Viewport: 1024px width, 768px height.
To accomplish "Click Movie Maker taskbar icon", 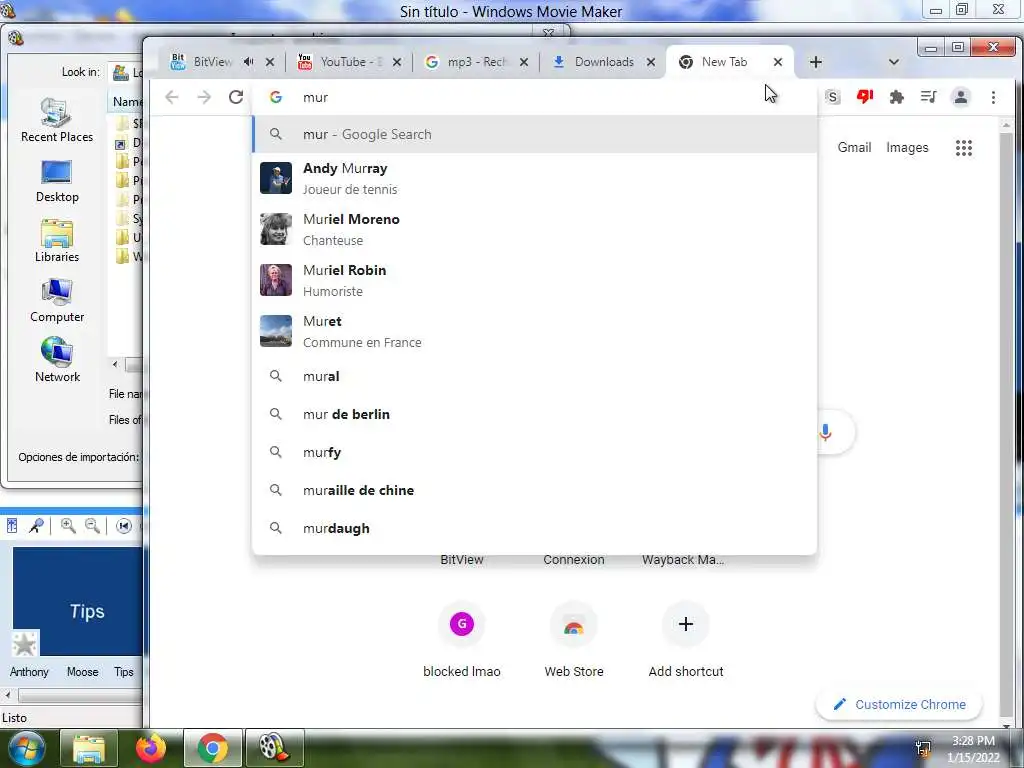I will pos(274,748).
